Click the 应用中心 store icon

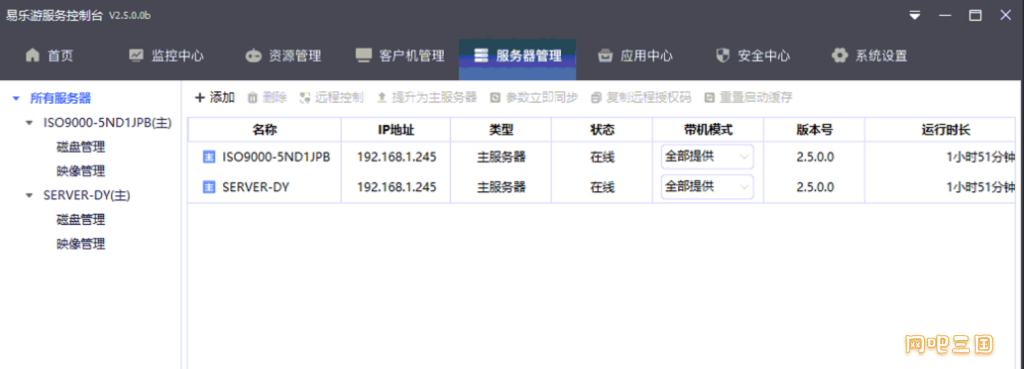[605, 56]
